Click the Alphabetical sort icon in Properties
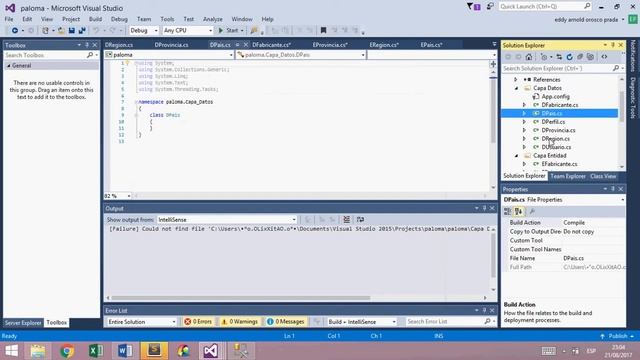 (x=518, y=211)
